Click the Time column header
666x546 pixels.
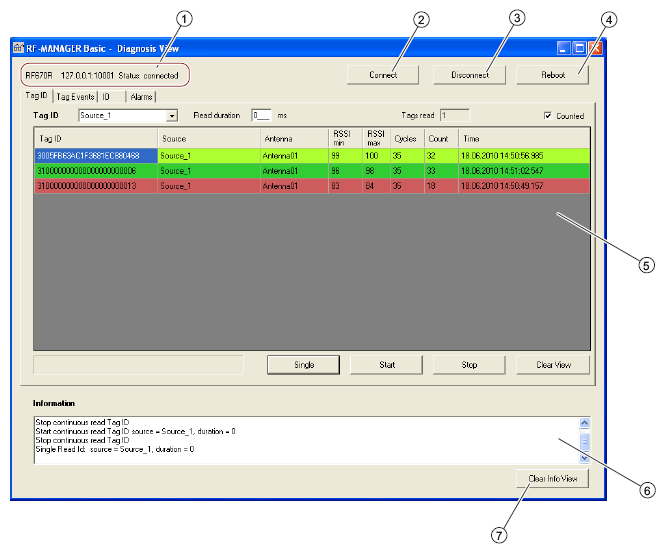point(524,139)
